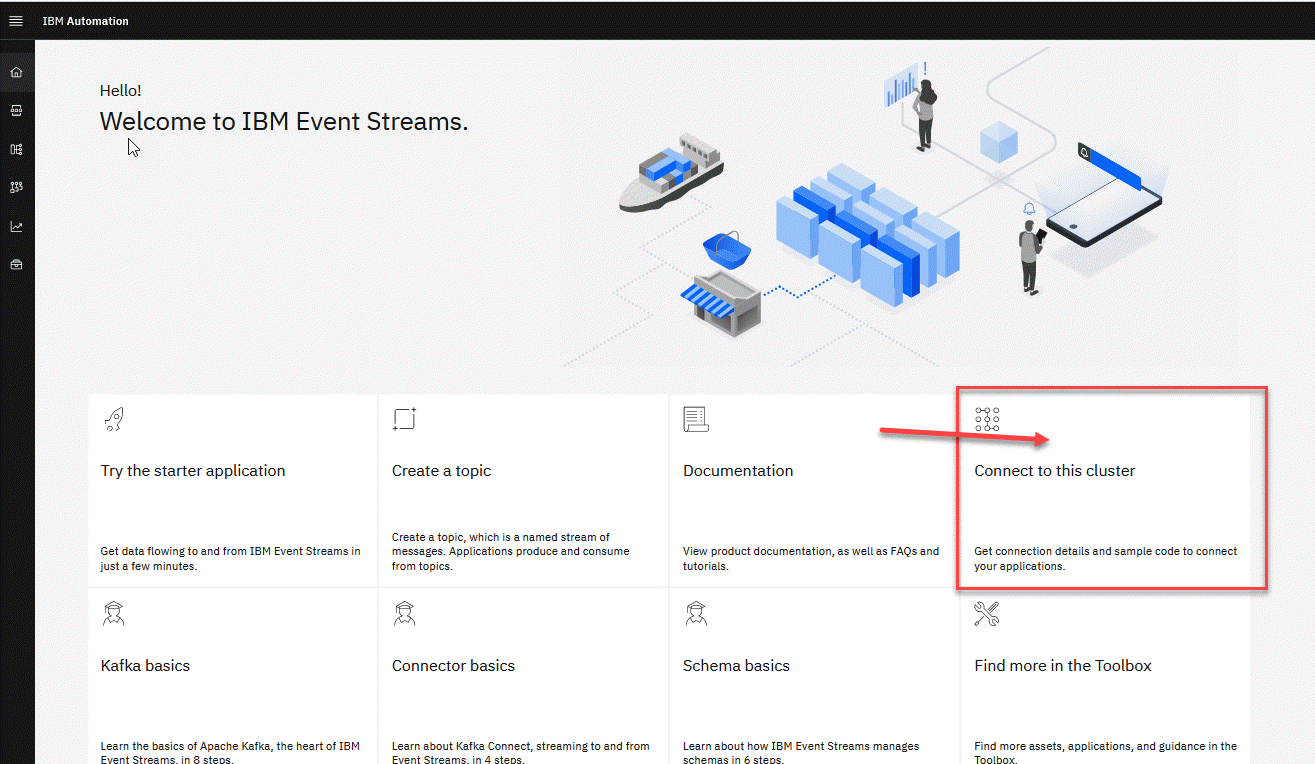Viewport: 1315px width, 764px height.
Task: Open Topics from the sidebar icon
Action: (16, 110)
